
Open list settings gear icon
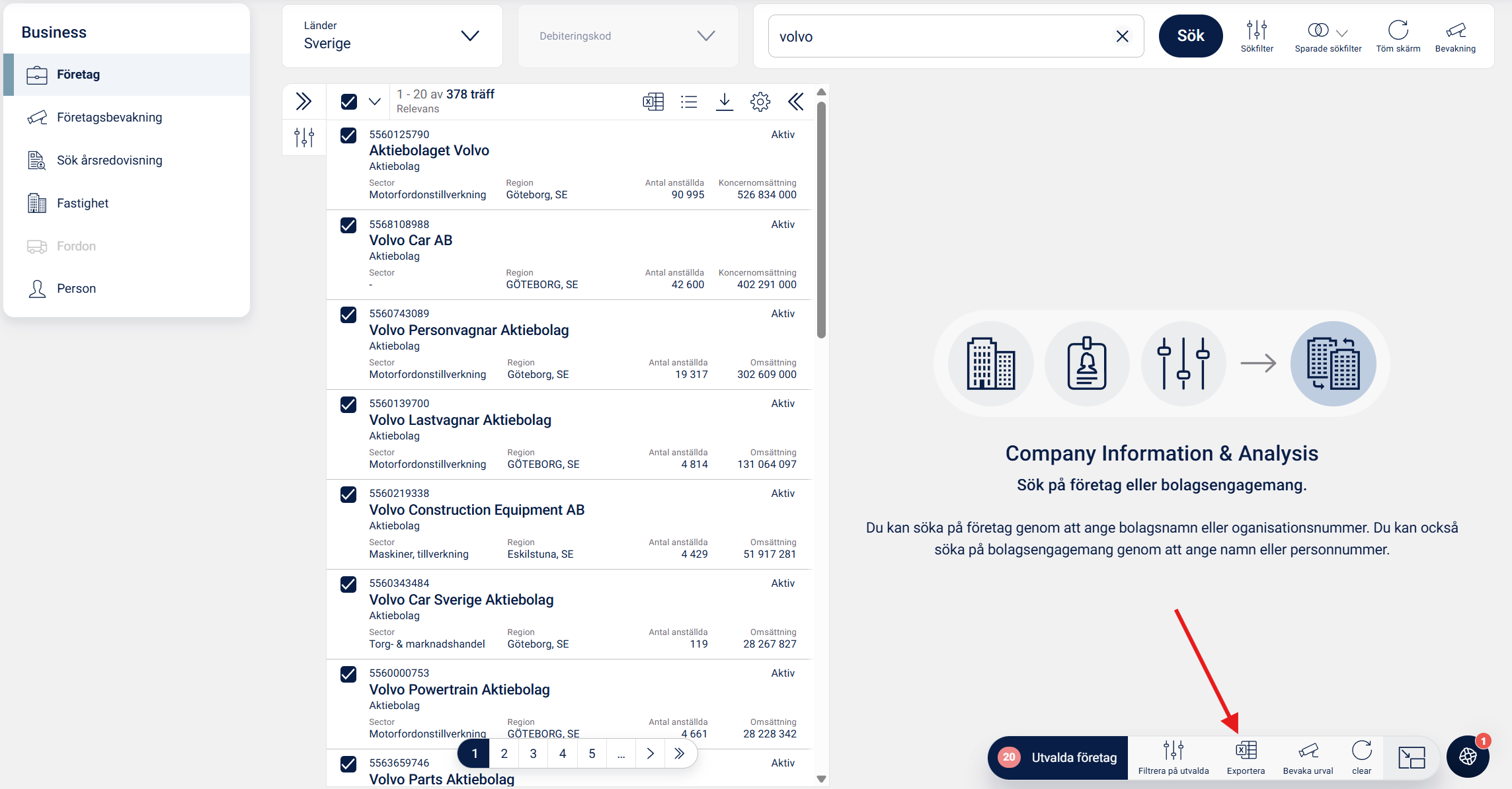[x=760, y=101]
